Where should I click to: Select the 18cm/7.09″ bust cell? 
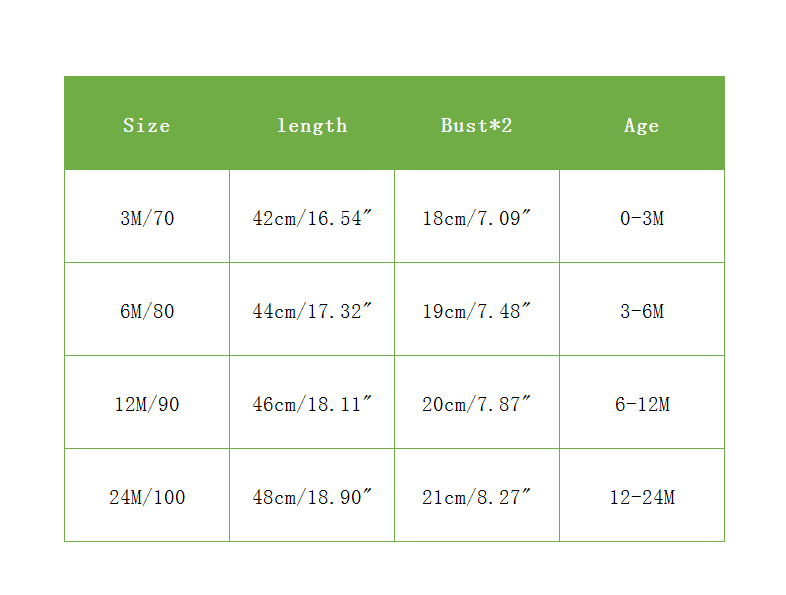(477, 218)
